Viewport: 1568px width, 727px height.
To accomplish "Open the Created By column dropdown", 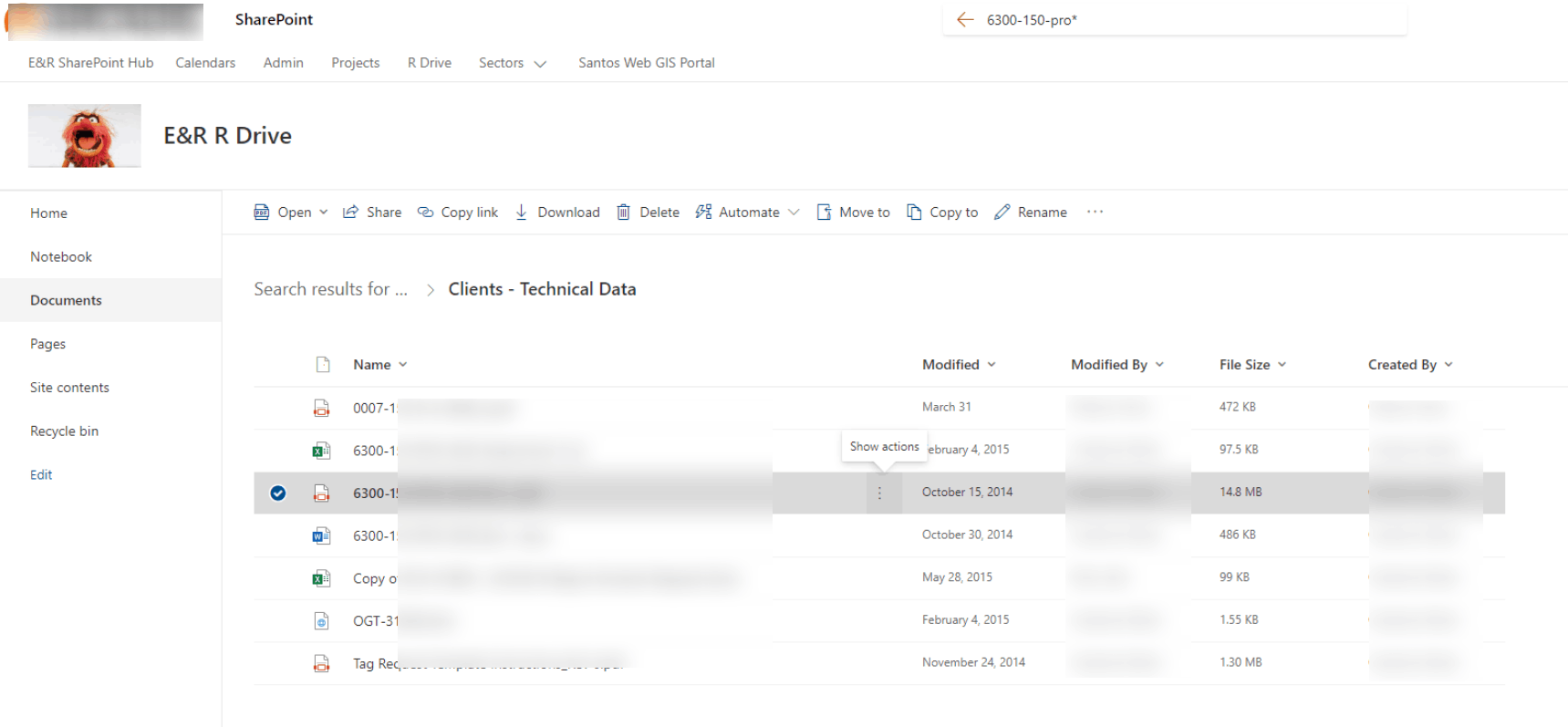I will [x=1449, y=365].
